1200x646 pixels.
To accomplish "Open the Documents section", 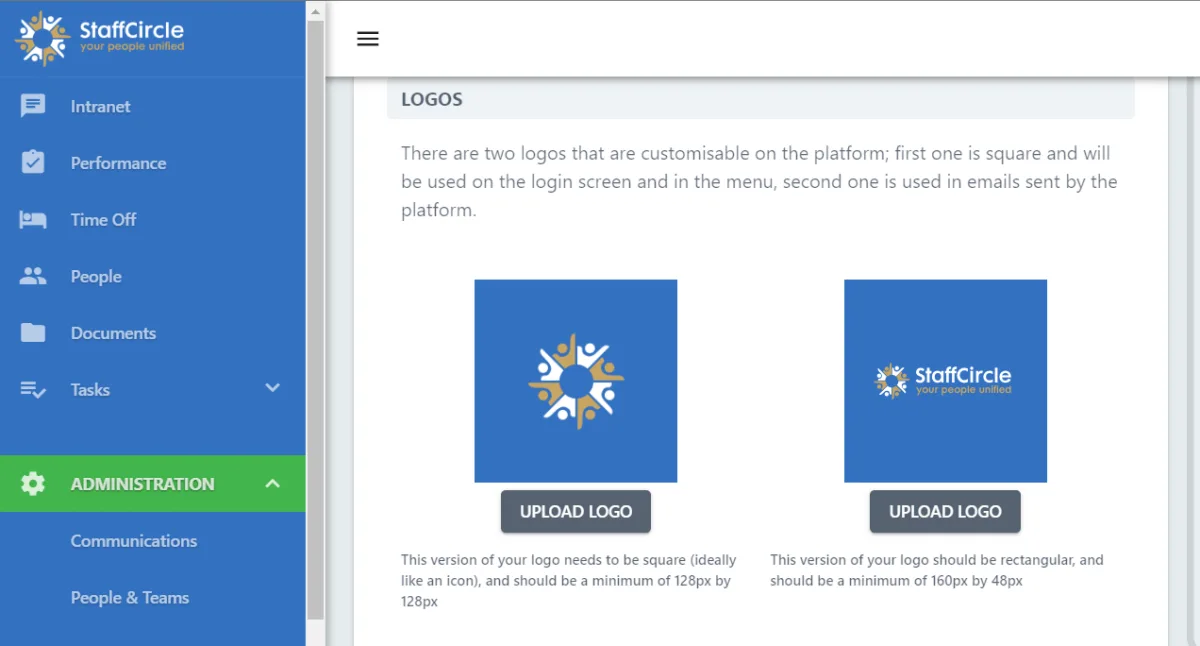I will pyautogui.click(x=152, y=333).
